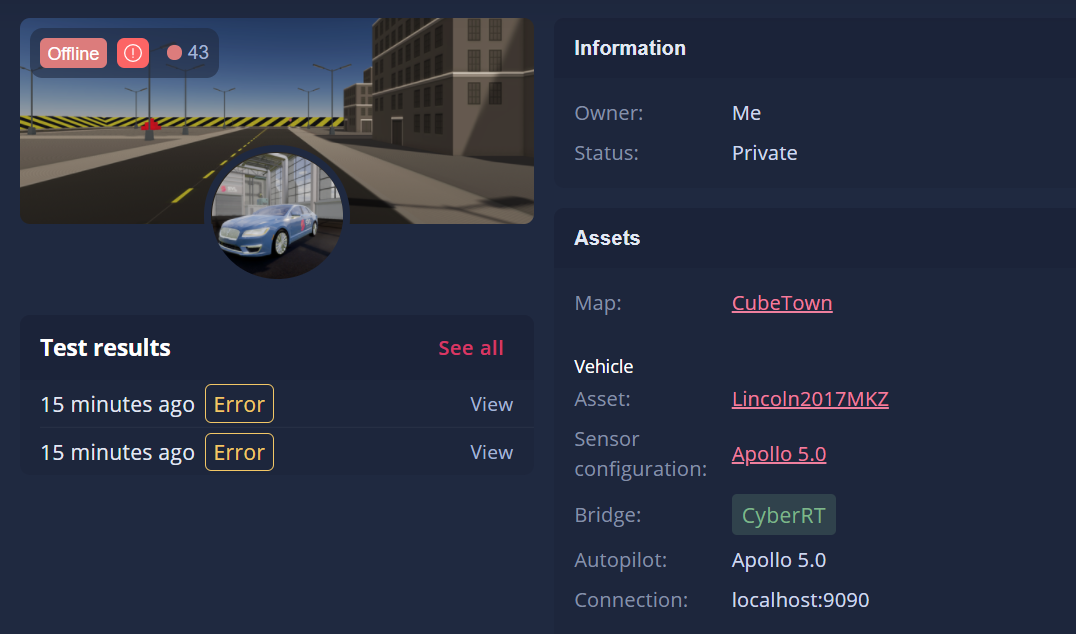Click the Vehicle section label
Image resolution: width=1076 pixels, height=634 pixels.
point(603,366)
